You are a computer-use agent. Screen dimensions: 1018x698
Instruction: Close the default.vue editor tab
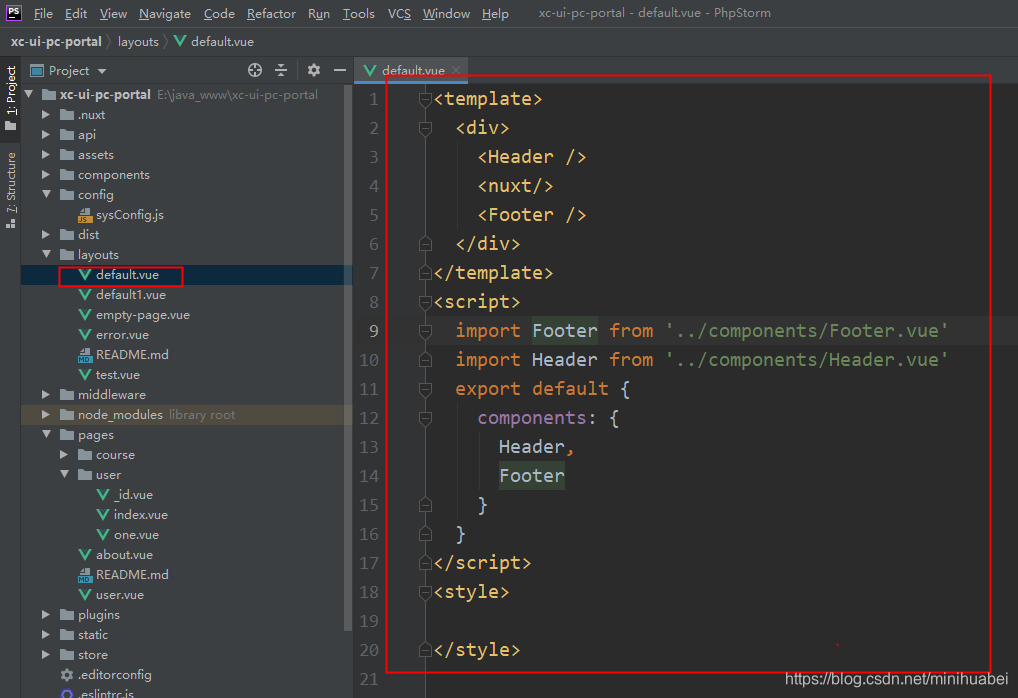coord(456,70)
